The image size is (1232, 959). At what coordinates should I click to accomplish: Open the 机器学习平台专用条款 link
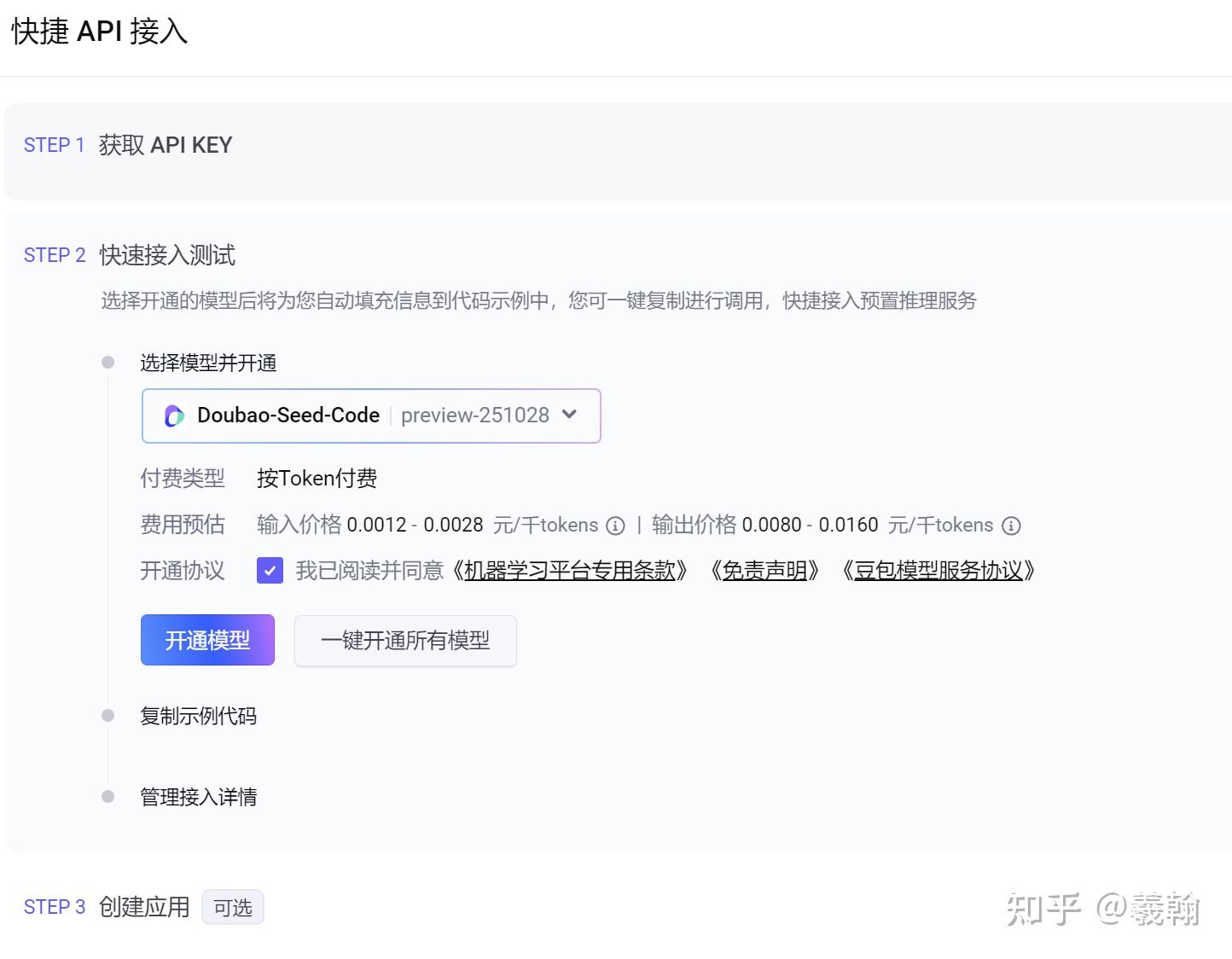pyautogui.click(x=572, y=571)
